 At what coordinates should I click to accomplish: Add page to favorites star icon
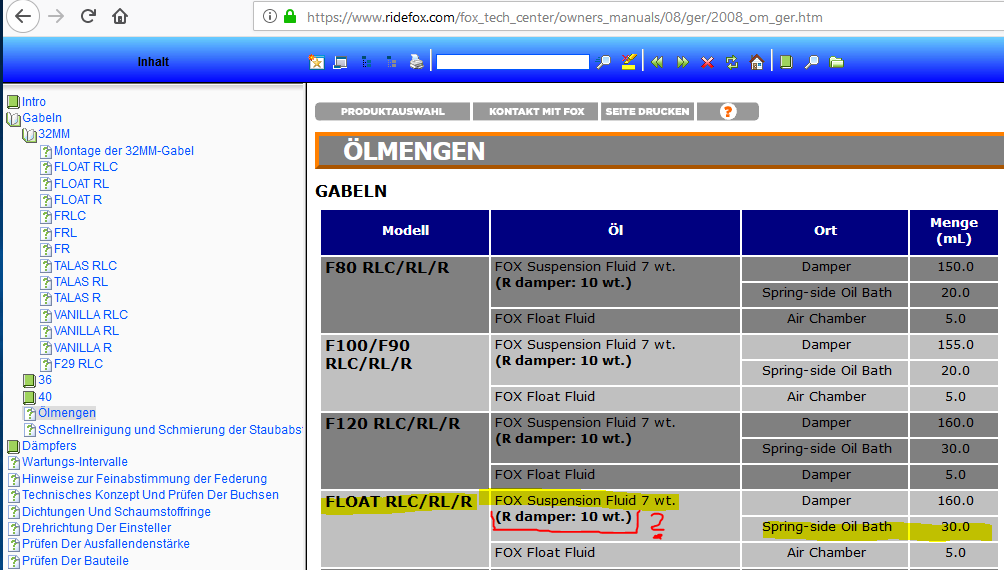click(x=316, y=62)
